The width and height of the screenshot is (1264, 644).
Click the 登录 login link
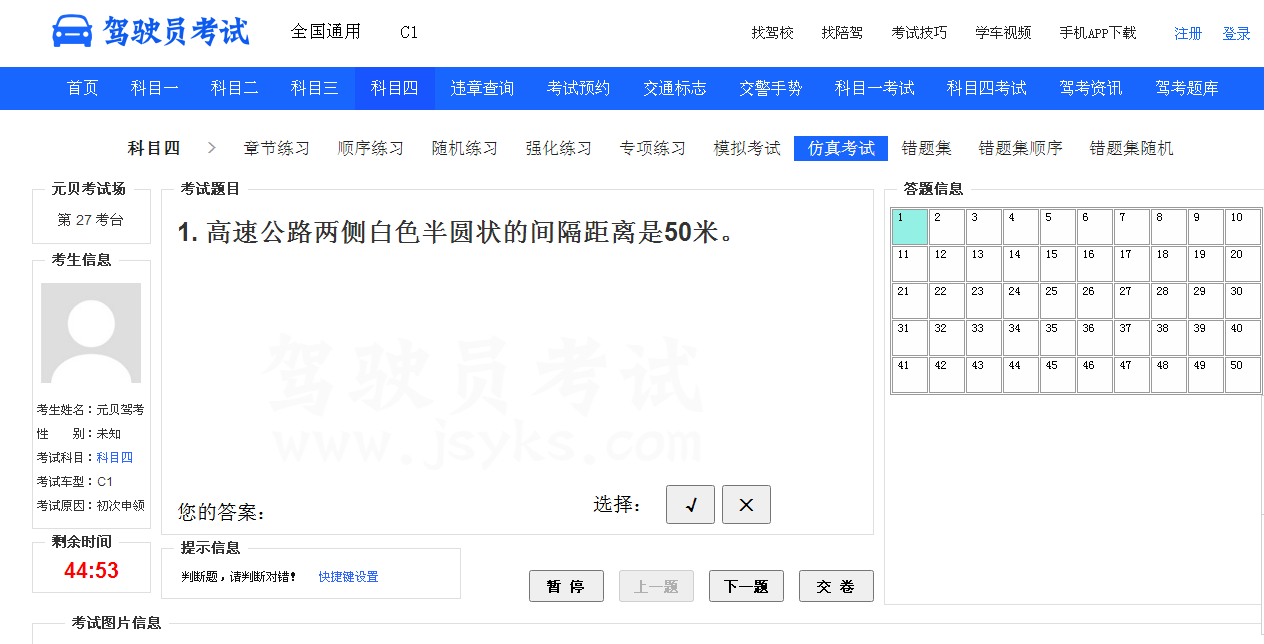pos(1236,33)
